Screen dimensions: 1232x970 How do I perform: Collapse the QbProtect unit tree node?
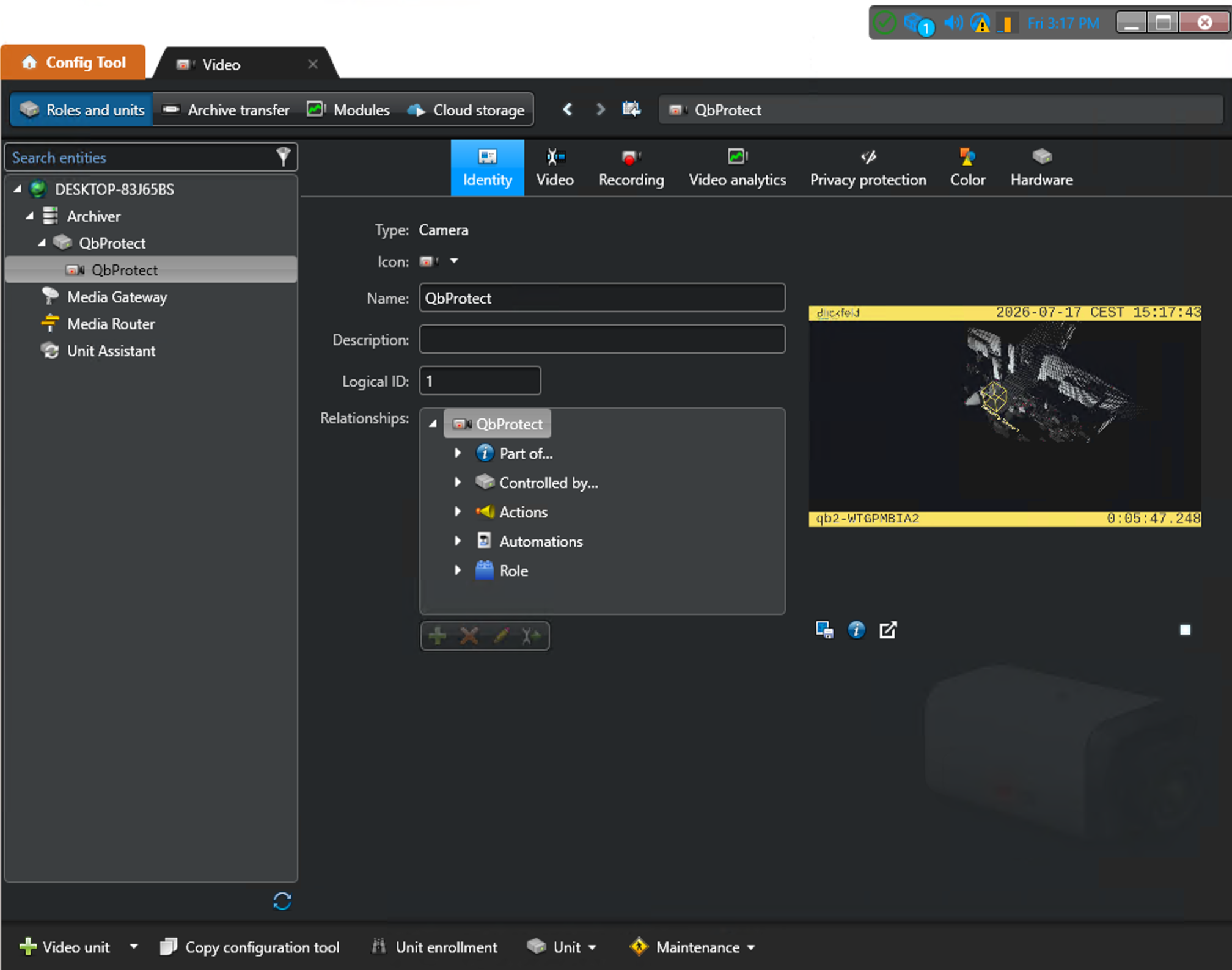[x=42, y=243]
